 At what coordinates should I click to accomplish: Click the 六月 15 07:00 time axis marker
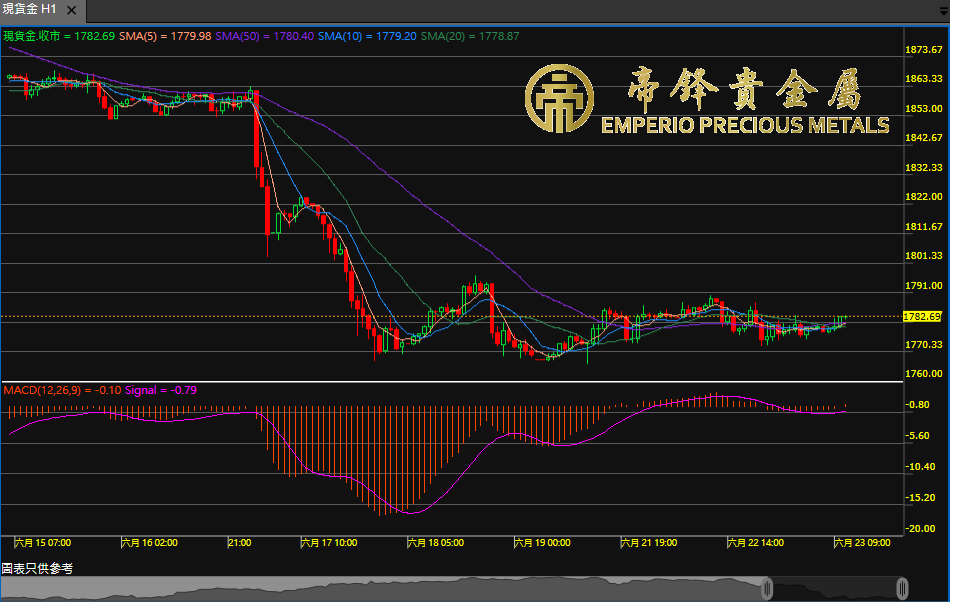tap(43, 543)
